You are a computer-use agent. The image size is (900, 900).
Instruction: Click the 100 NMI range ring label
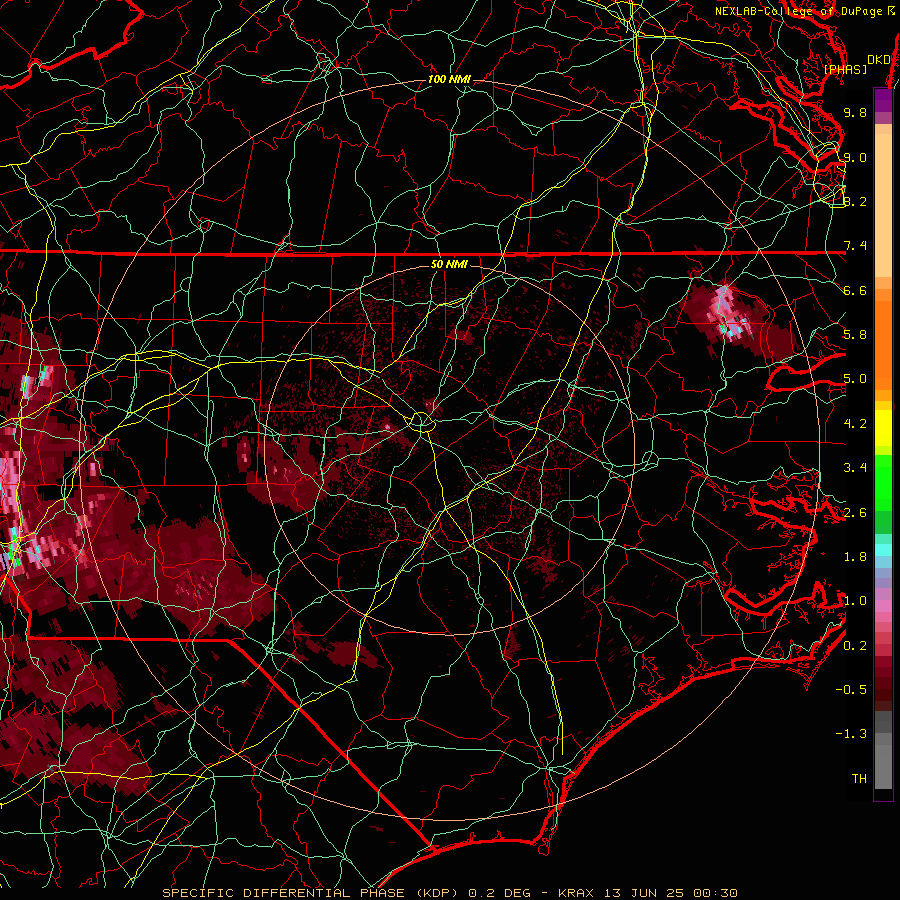pos(449,79)
